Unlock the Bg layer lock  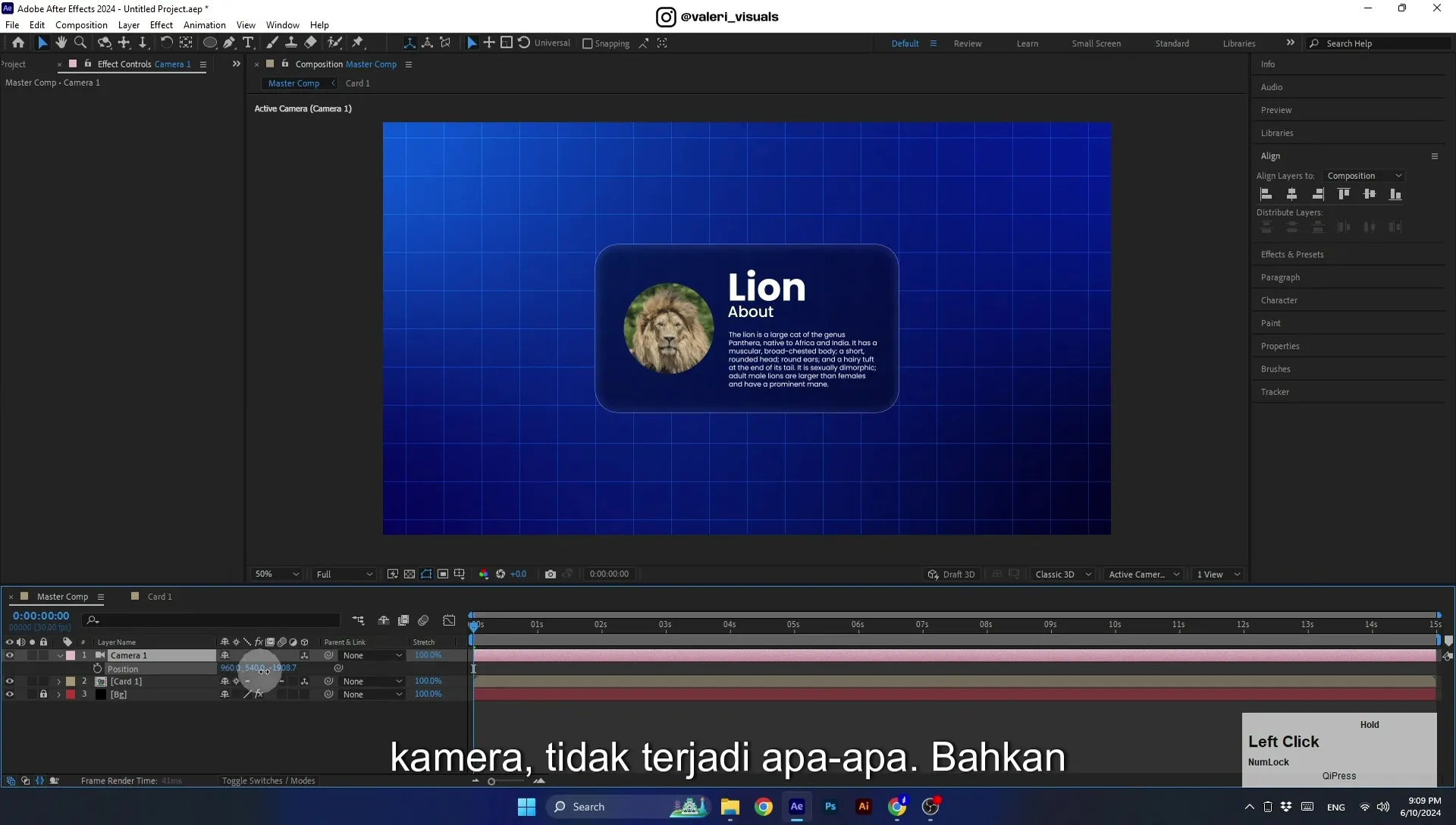tap(43, 695)
